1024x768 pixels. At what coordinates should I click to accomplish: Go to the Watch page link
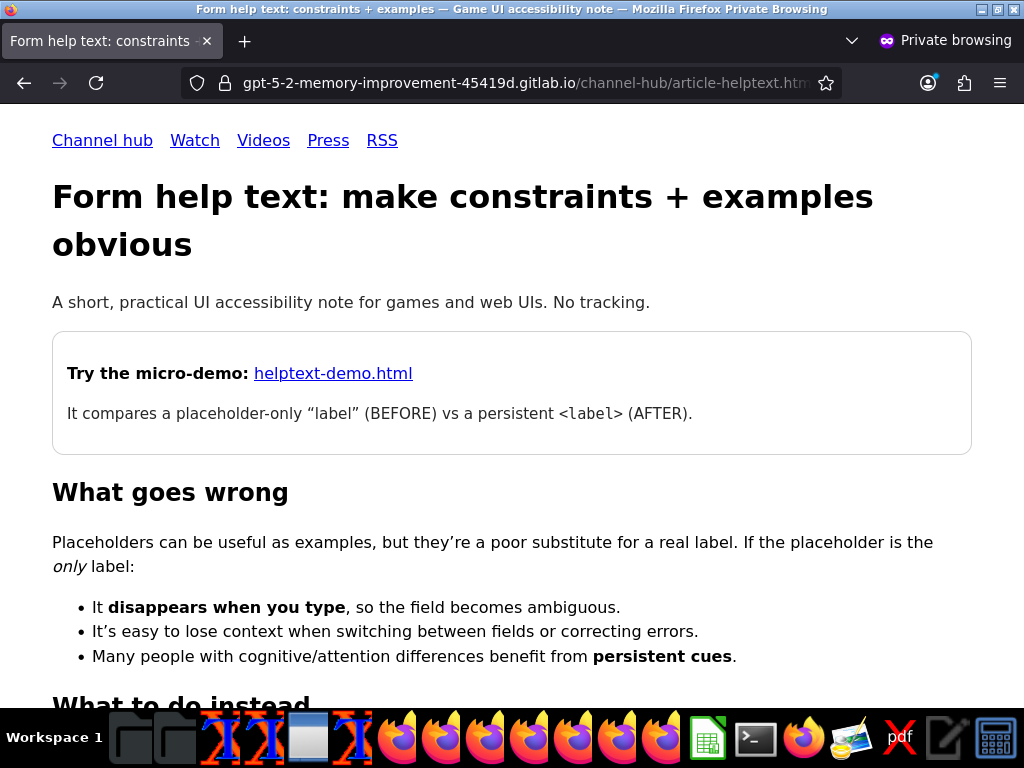(195, 140)
